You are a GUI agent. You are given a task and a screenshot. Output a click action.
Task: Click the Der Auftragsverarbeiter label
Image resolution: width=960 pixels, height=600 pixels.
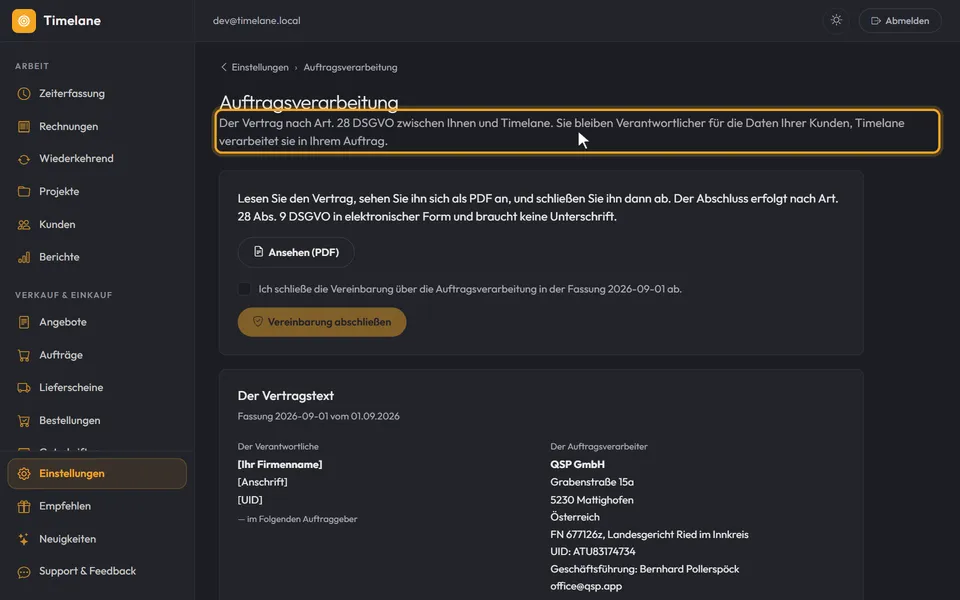tap(599, 447)
